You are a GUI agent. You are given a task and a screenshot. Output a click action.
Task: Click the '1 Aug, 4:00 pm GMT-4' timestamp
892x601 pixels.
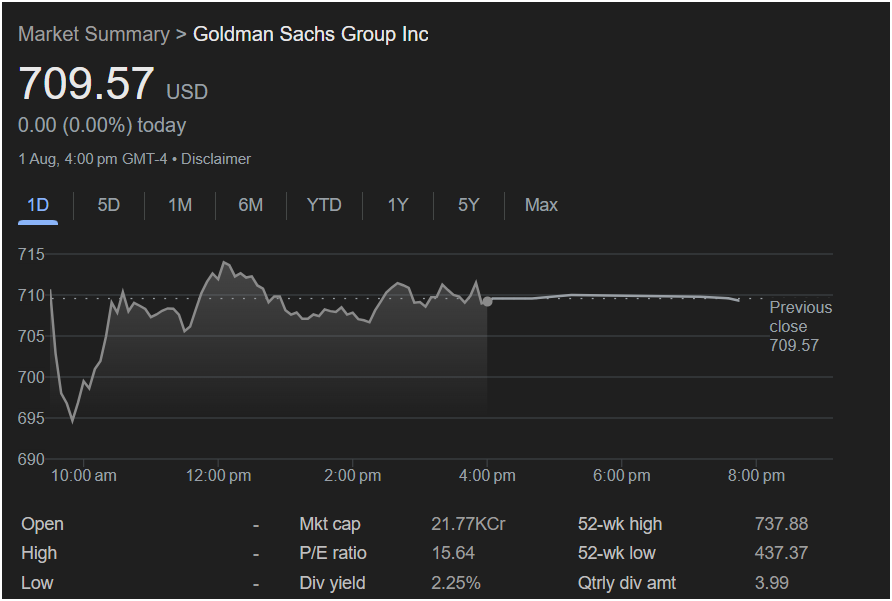(x=93, y=159)
